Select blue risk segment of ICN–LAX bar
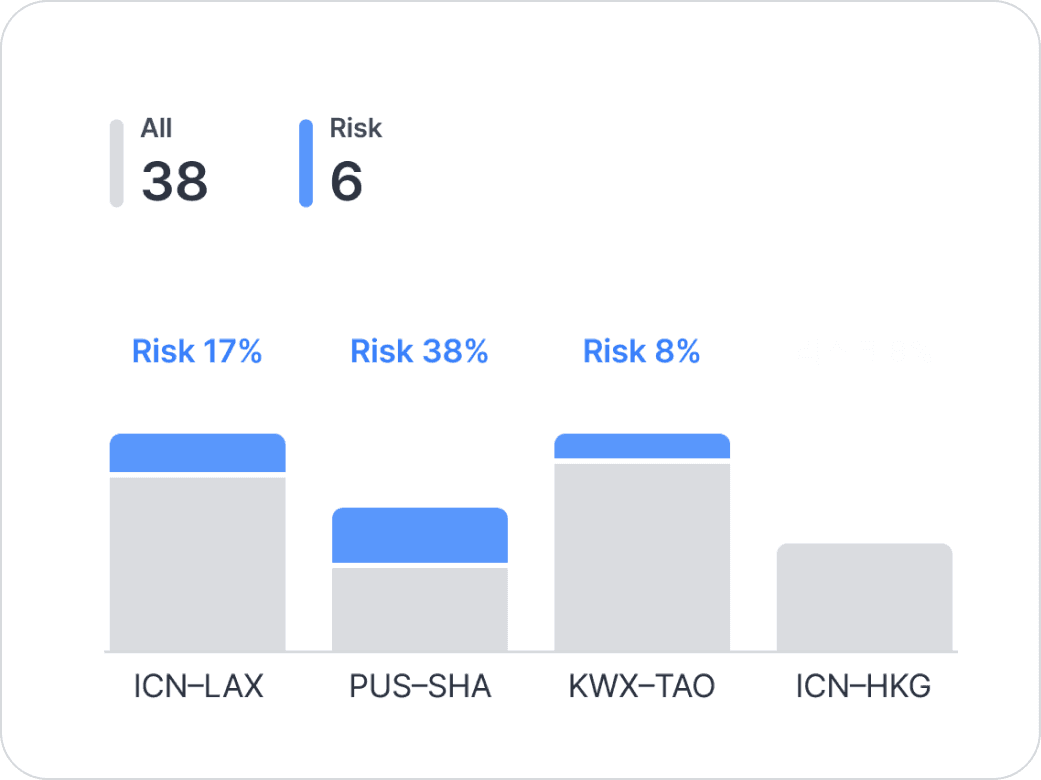The height and width of the screenshot is (780, 1041). (197, 453)
